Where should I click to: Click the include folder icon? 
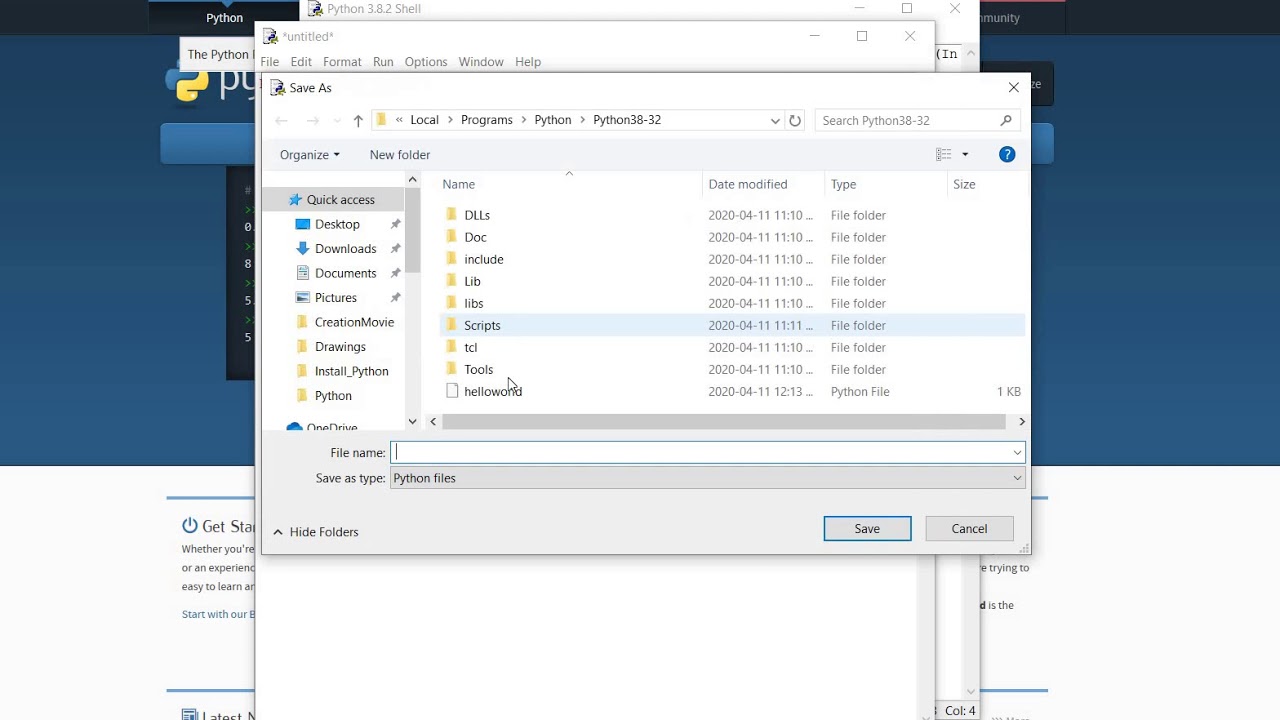click(451, 259)
